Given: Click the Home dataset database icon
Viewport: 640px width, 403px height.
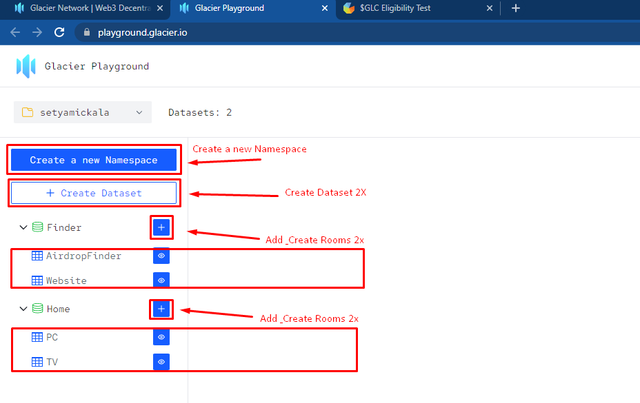Looking at the screenshot, I should tap(38, 308).
